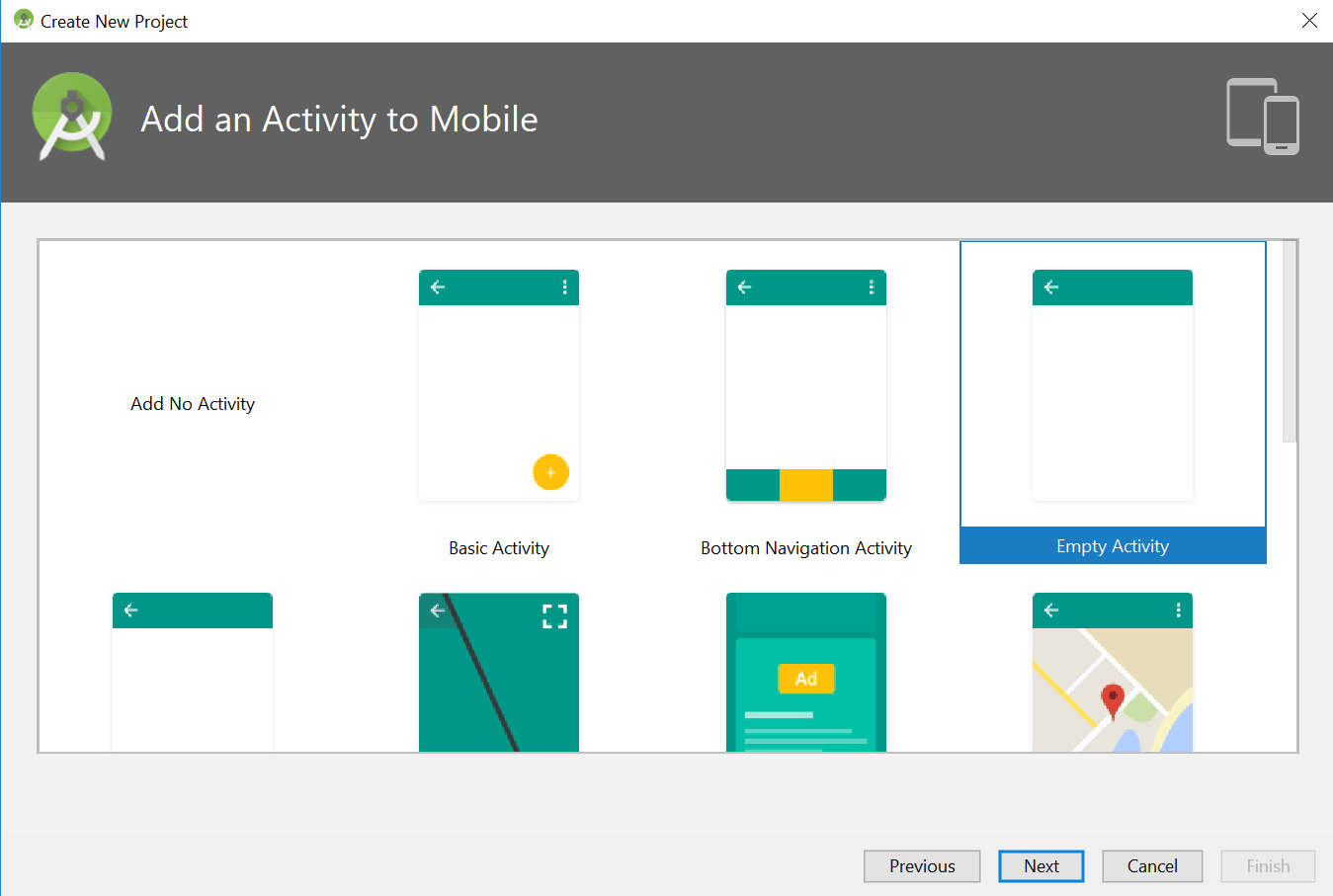Select the Empty Activity template thumbnail

1113,385
